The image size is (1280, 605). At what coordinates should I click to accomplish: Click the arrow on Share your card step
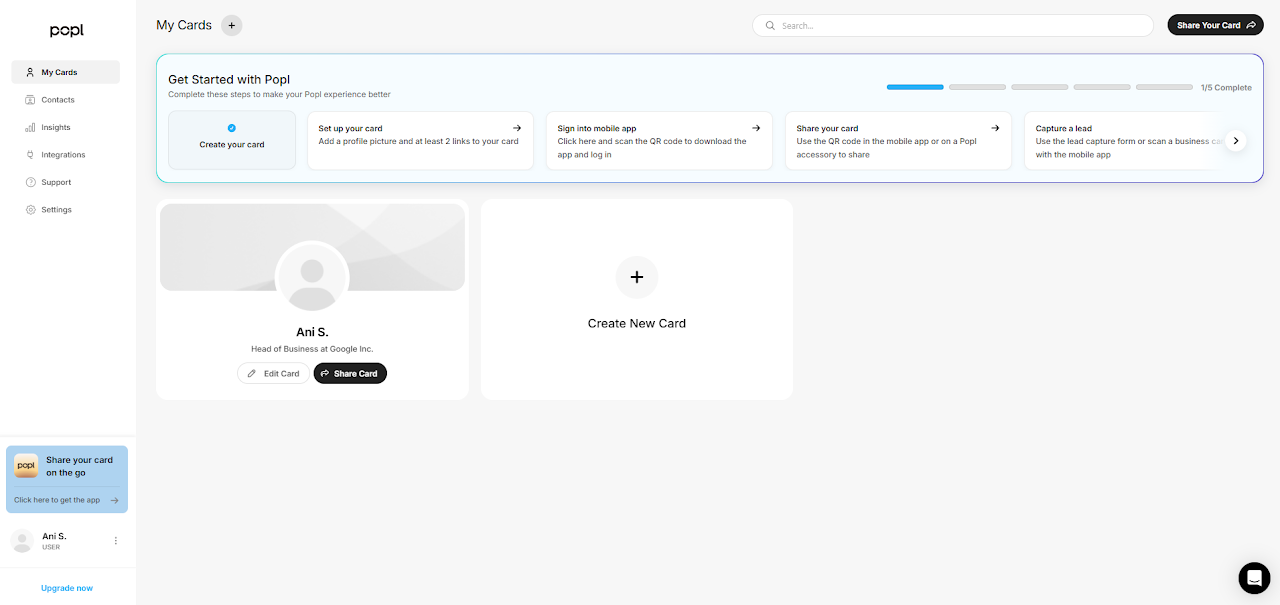(995, 128)
